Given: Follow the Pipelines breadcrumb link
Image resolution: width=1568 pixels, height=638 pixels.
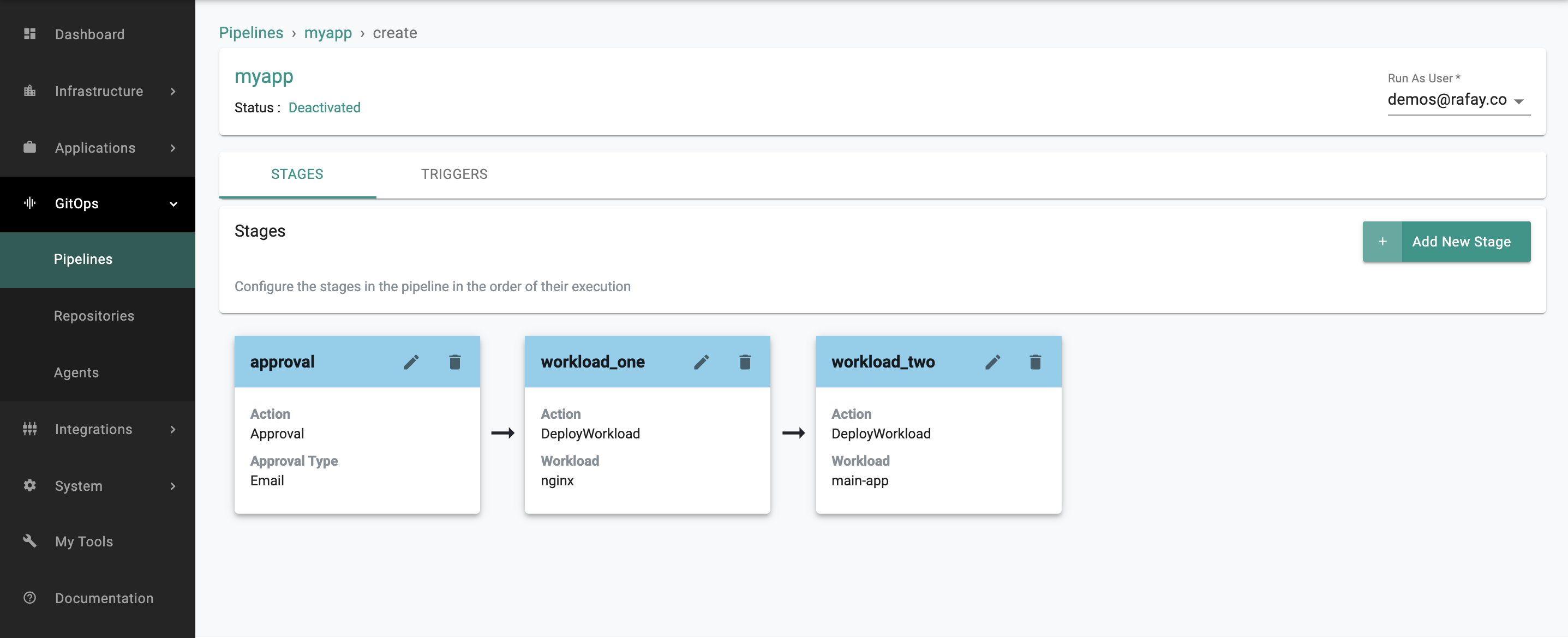Looking at the screenshot, I should pos(251,33).
